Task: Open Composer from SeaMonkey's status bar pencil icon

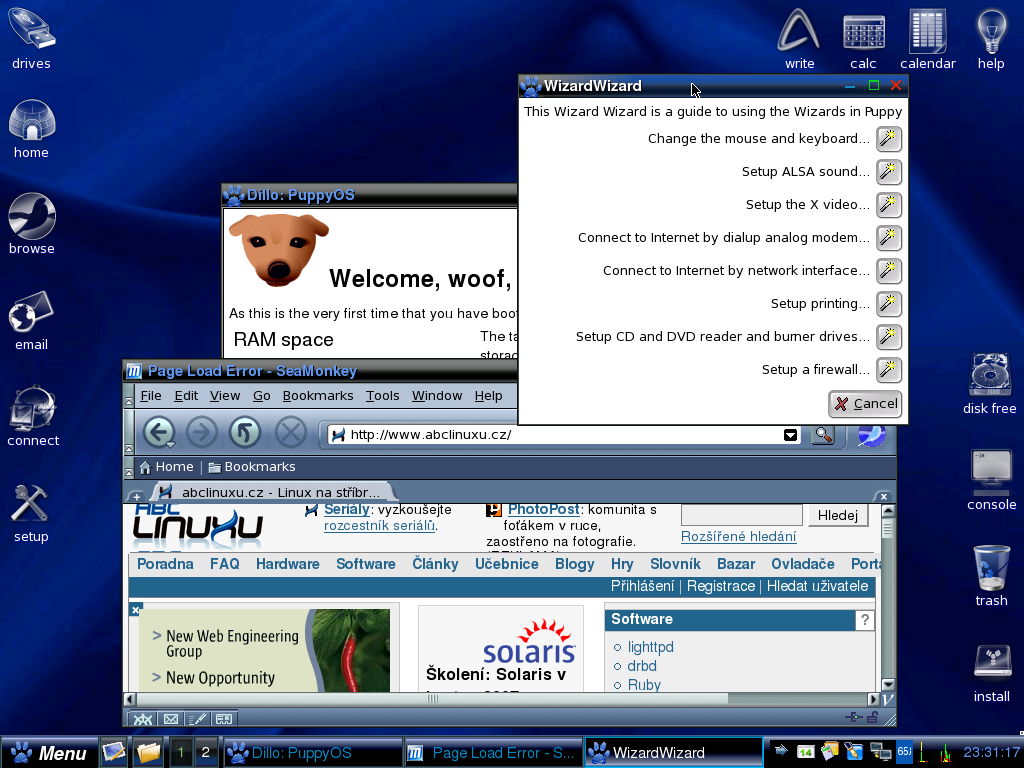Action: pos(197,719)
